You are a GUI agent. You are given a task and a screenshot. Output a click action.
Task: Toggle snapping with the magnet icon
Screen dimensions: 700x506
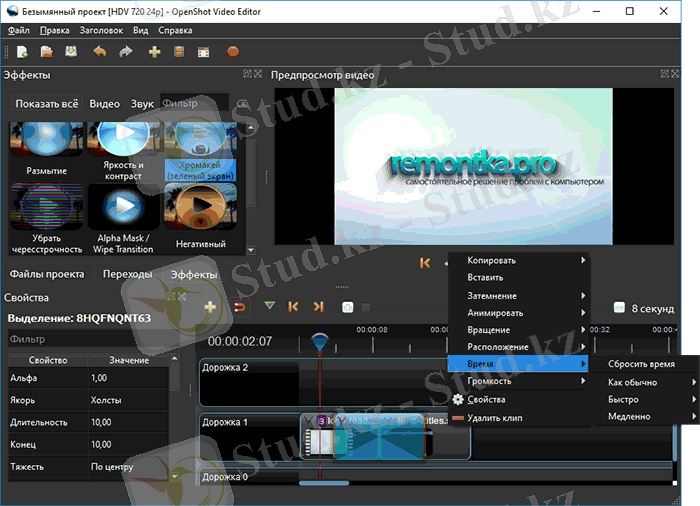click(x=239, y=307)
